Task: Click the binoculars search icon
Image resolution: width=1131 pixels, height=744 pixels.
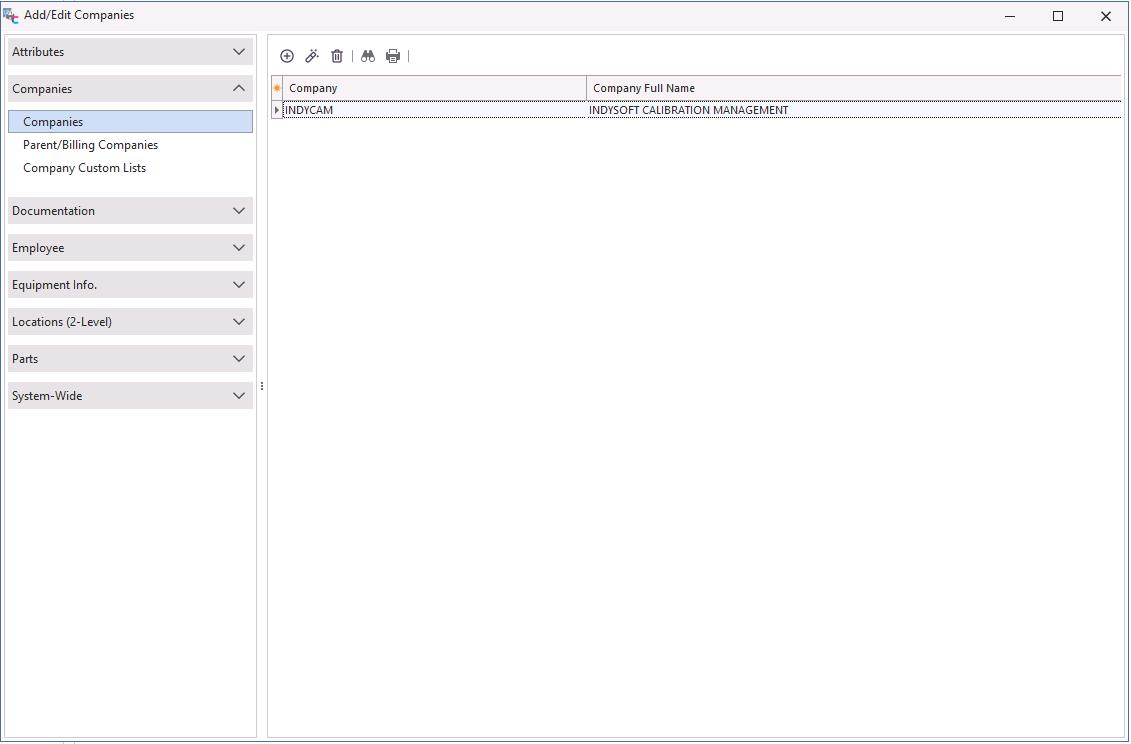Action: click(368, 56)
